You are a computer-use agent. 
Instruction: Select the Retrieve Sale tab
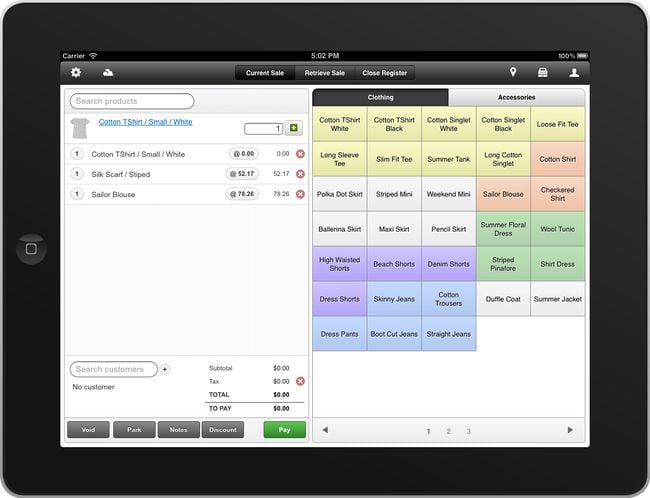pyautogui.click(x=325, y=73)
